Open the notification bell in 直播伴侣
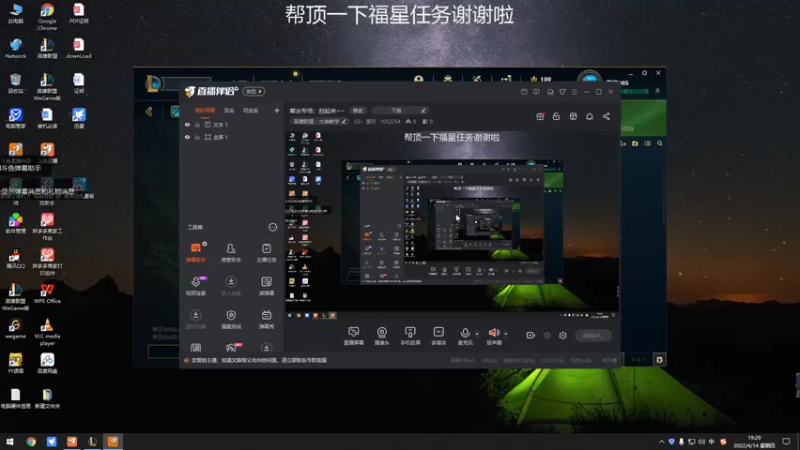The width and height of the screenshot is (800, 450). [589, 116]
